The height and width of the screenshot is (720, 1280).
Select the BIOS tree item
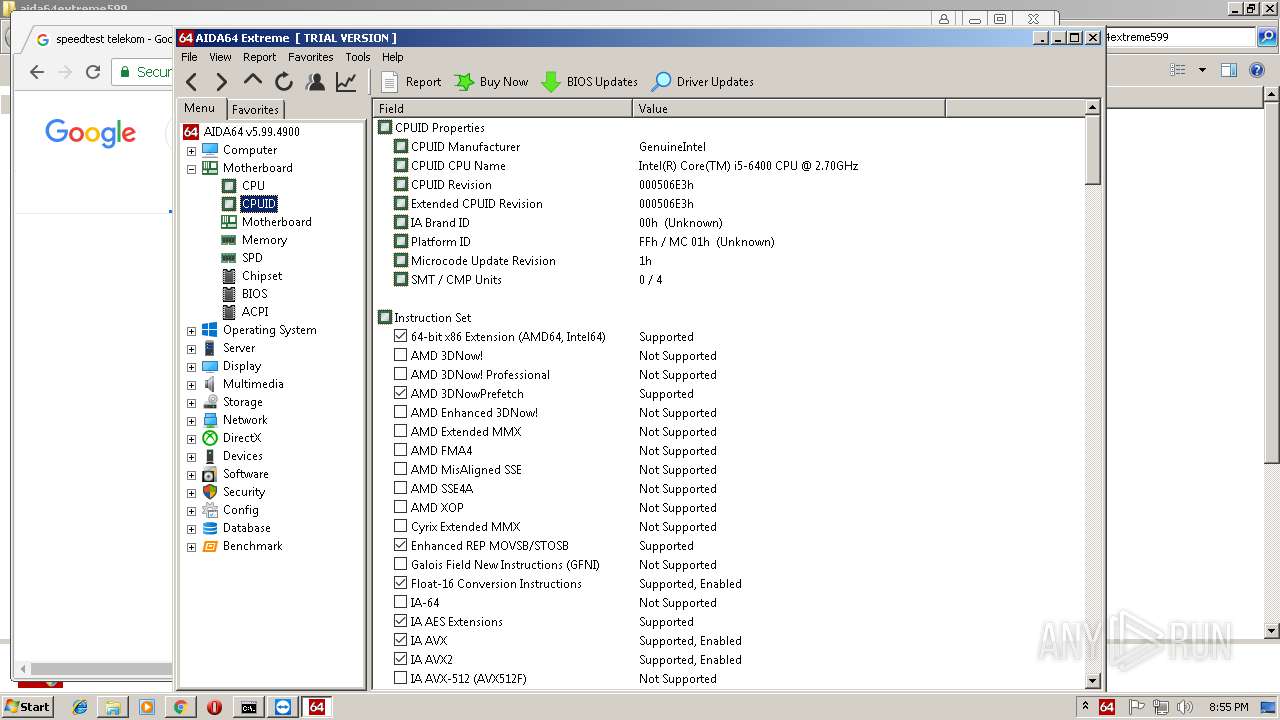coord(254,294)
